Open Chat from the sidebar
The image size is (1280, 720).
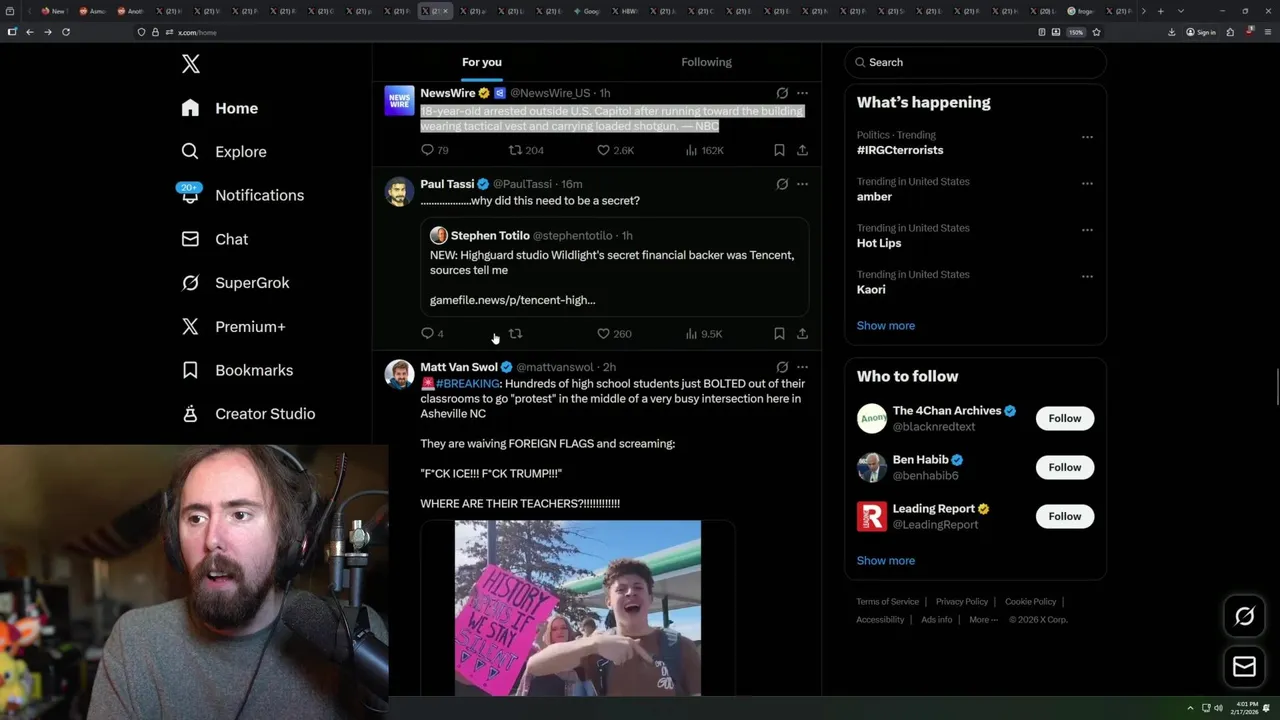click(215, 239)
